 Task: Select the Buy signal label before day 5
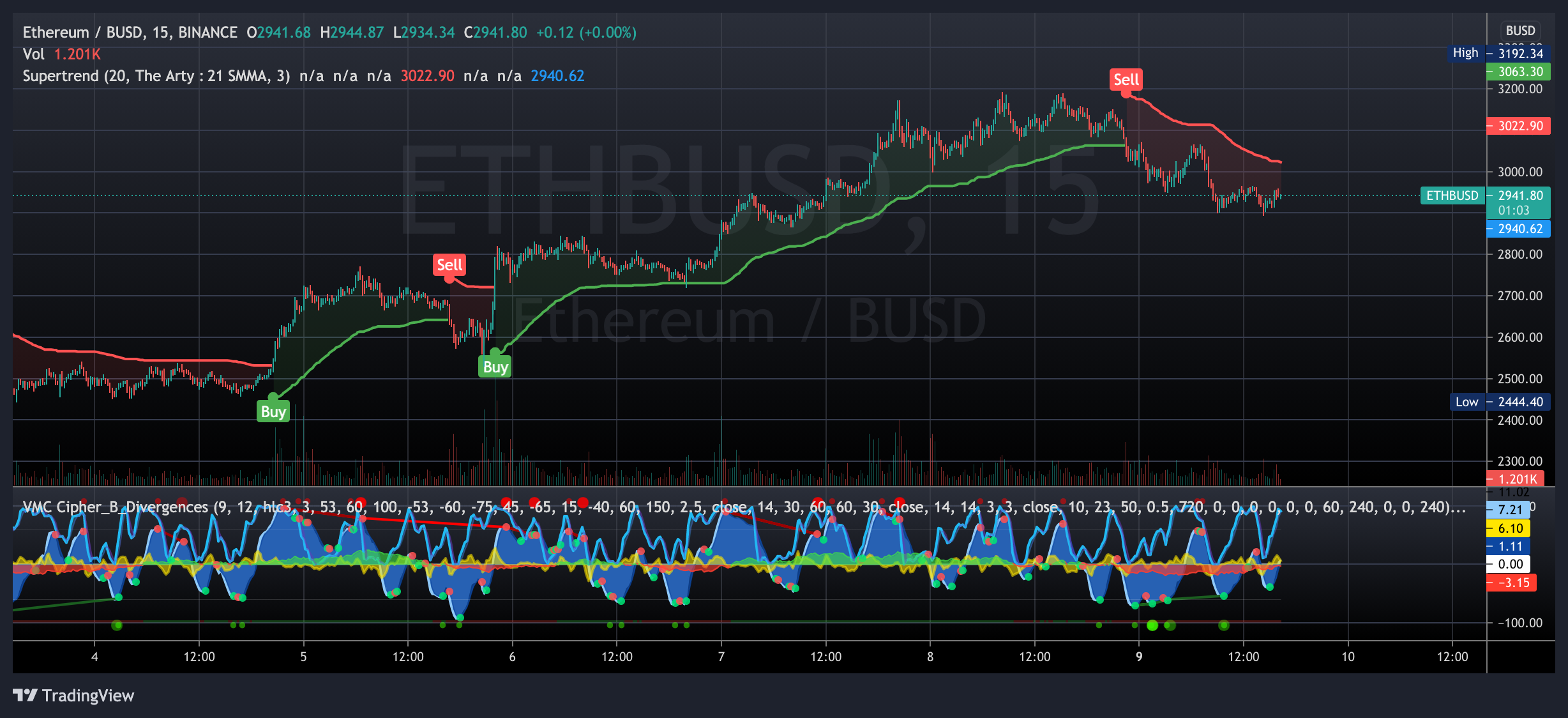[x=273, y=411]
